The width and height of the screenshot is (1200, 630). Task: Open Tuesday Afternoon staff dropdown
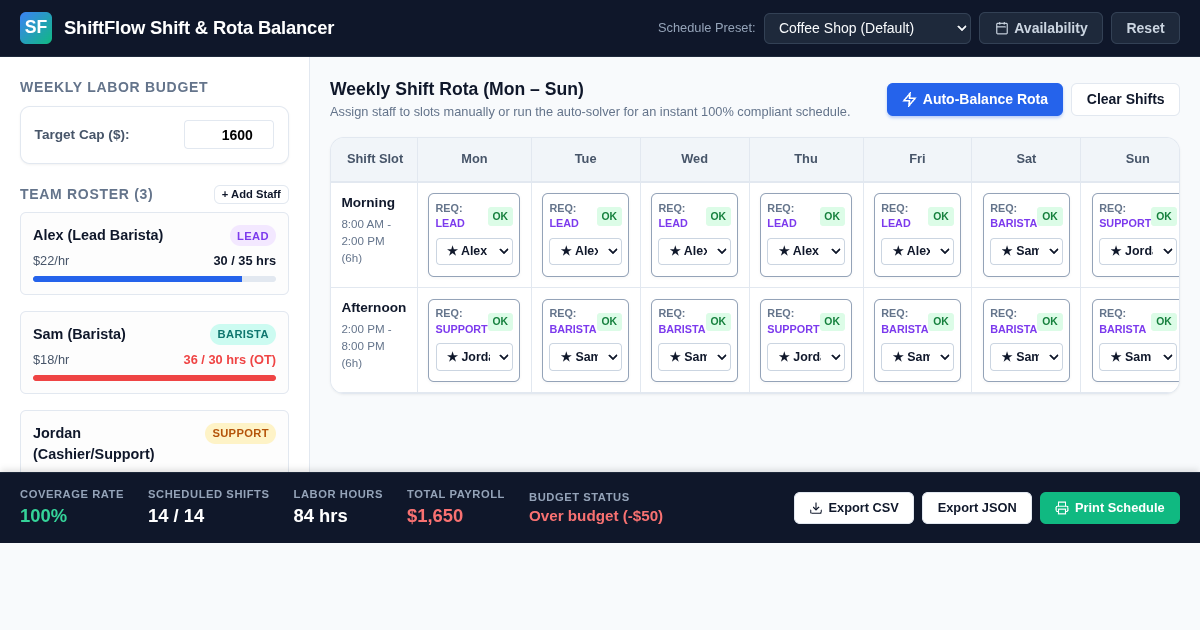585,357
